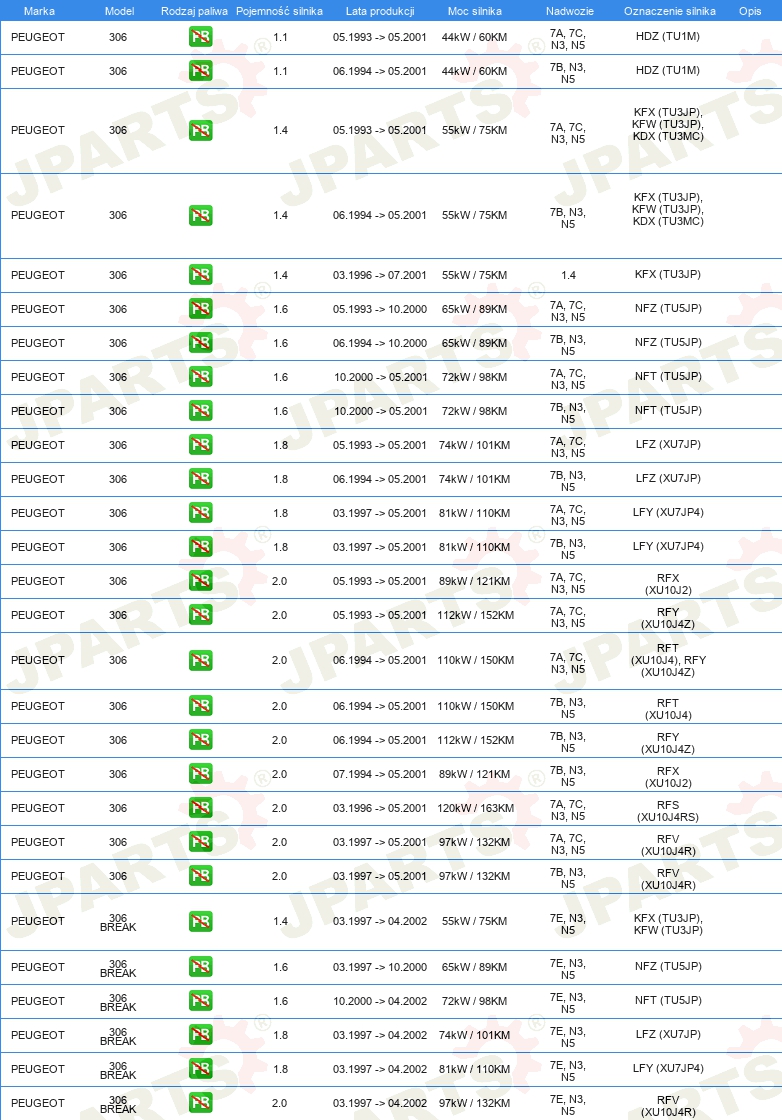Click fuel icon in 89kW row dated 05.1993
782x1120 pixels.
click(201, 581)
